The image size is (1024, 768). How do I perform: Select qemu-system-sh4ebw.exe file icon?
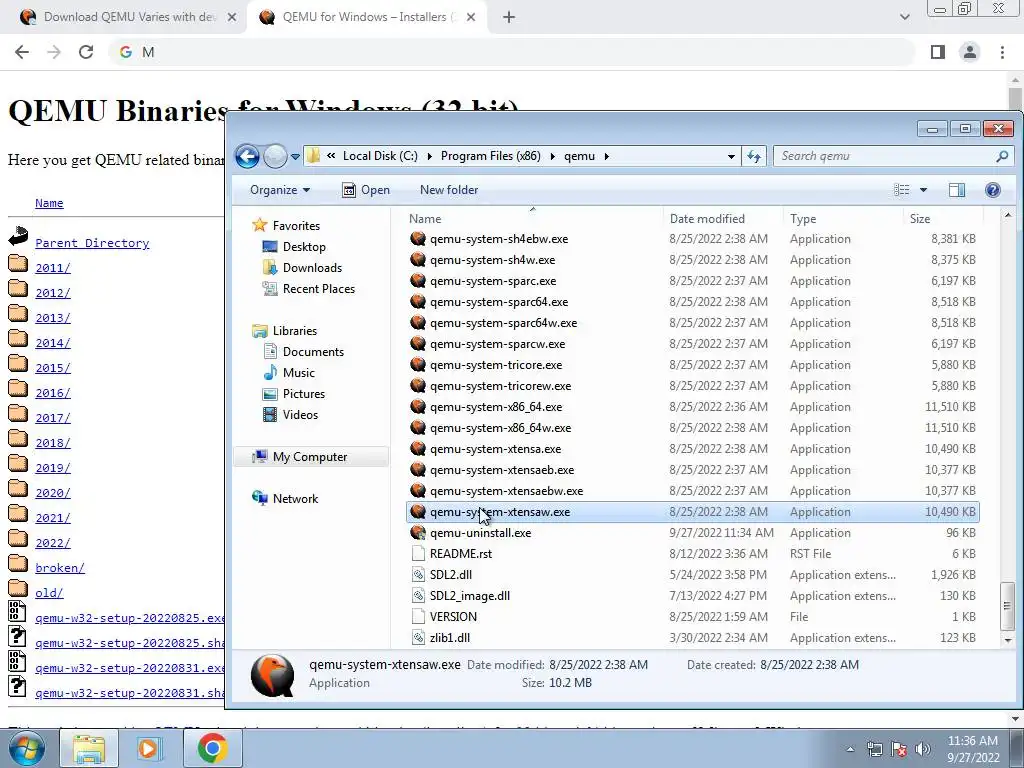[x=418, y=239]
